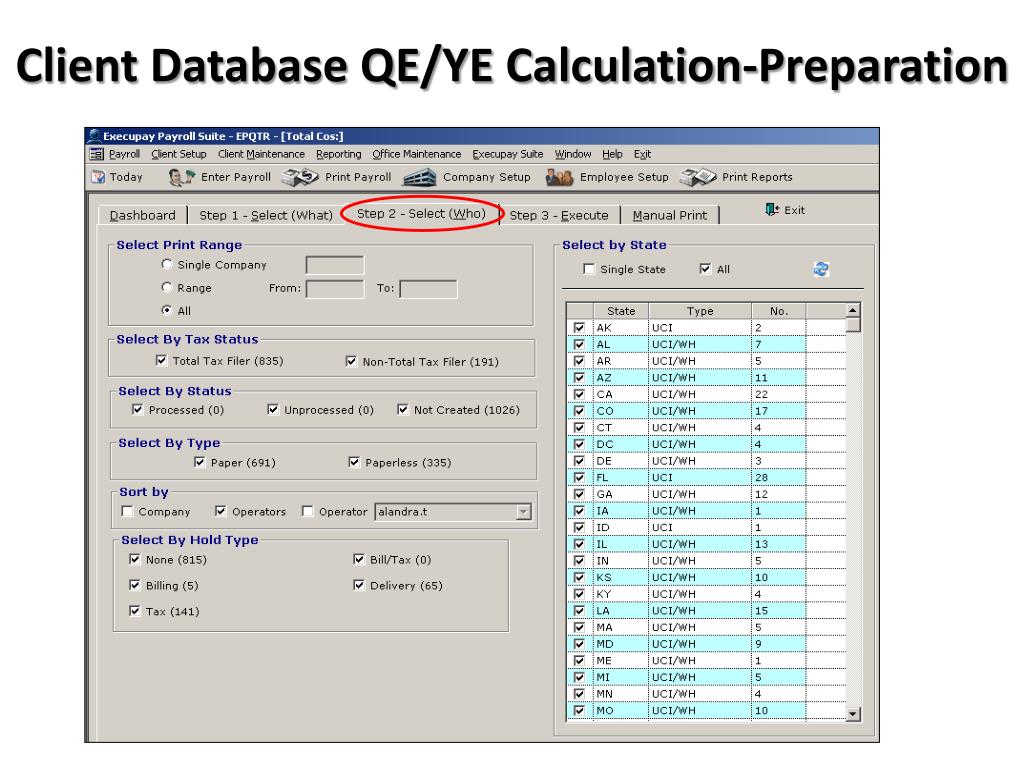Select the Single Company radio button
The image size is (1024, 768).
pyautogui.click(x=167, y=264)
